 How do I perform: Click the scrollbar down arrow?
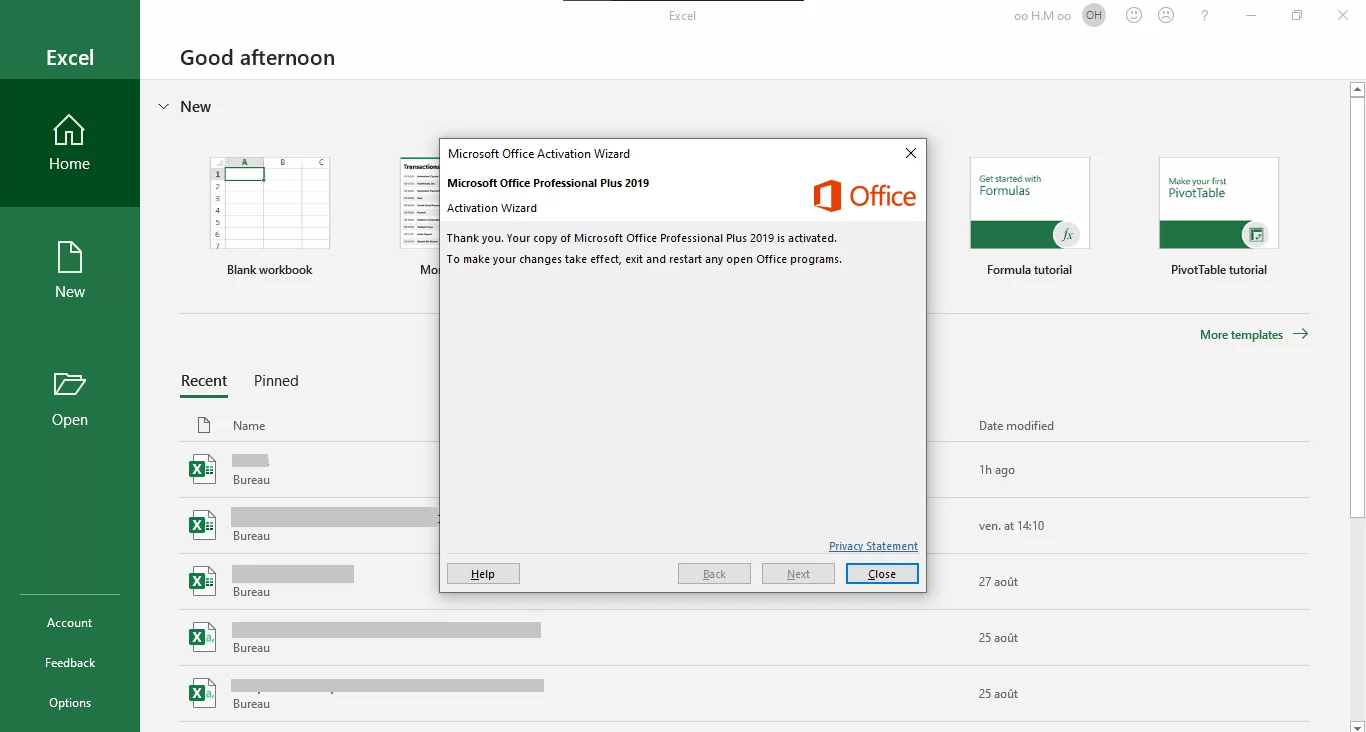pyautogui.click(x=1357, y=725)
